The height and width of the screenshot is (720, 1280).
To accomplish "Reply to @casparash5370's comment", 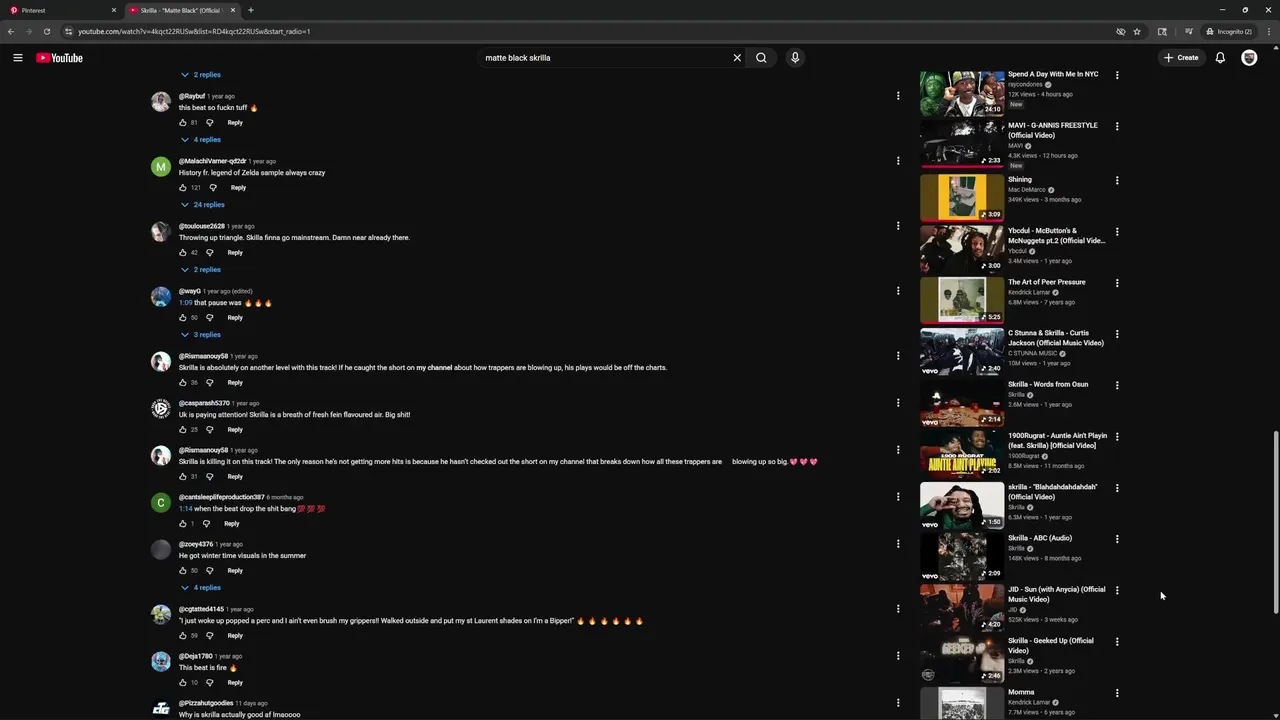I will point(235,429).
